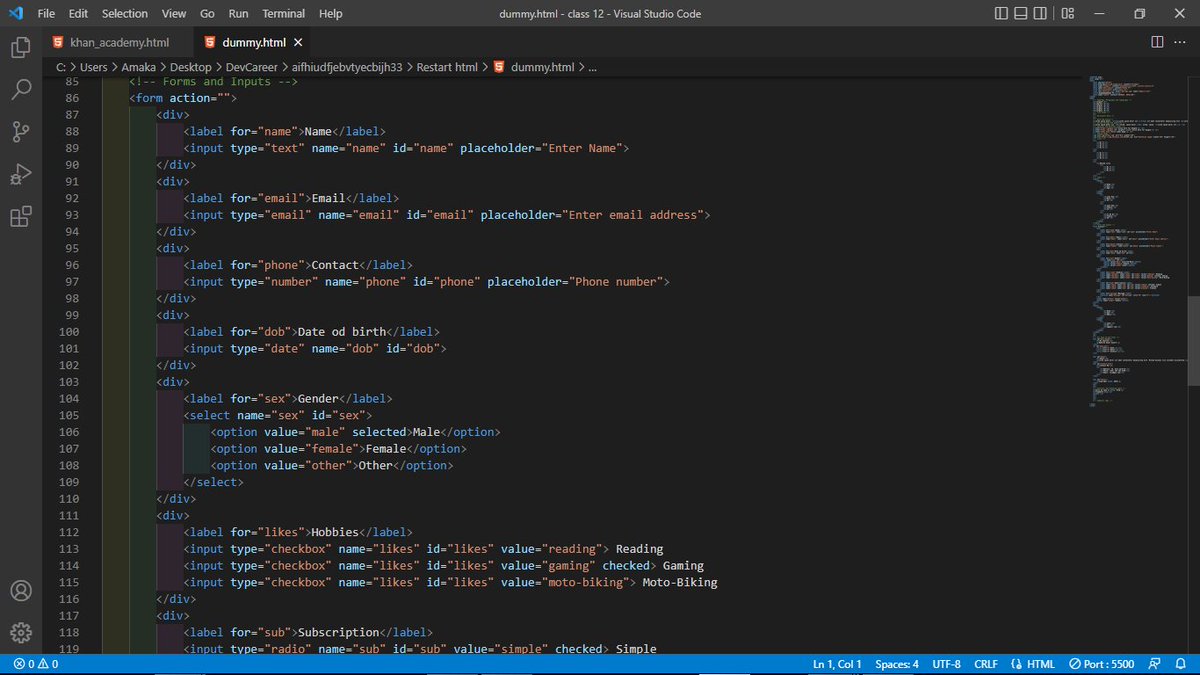Open the Explorer view in activity bar

(21, 47)
